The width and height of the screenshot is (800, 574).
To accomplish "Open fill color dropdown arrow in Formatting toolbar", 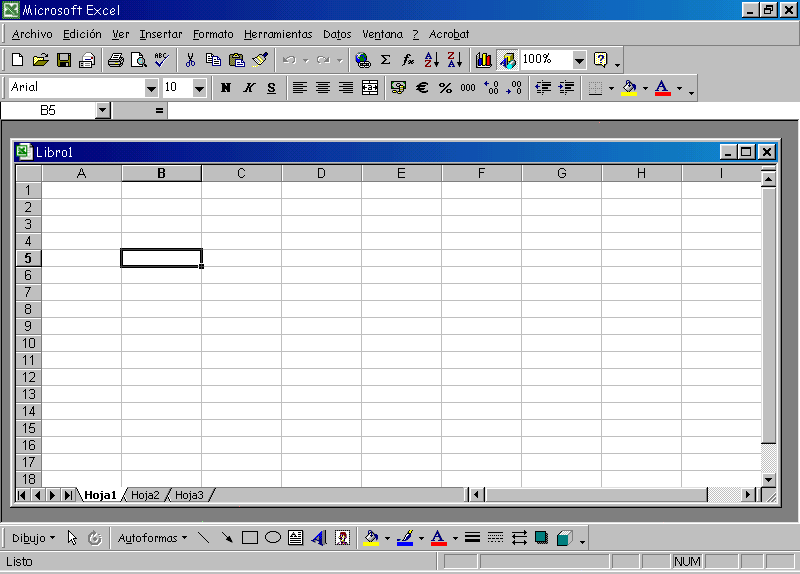I will 645,88.
